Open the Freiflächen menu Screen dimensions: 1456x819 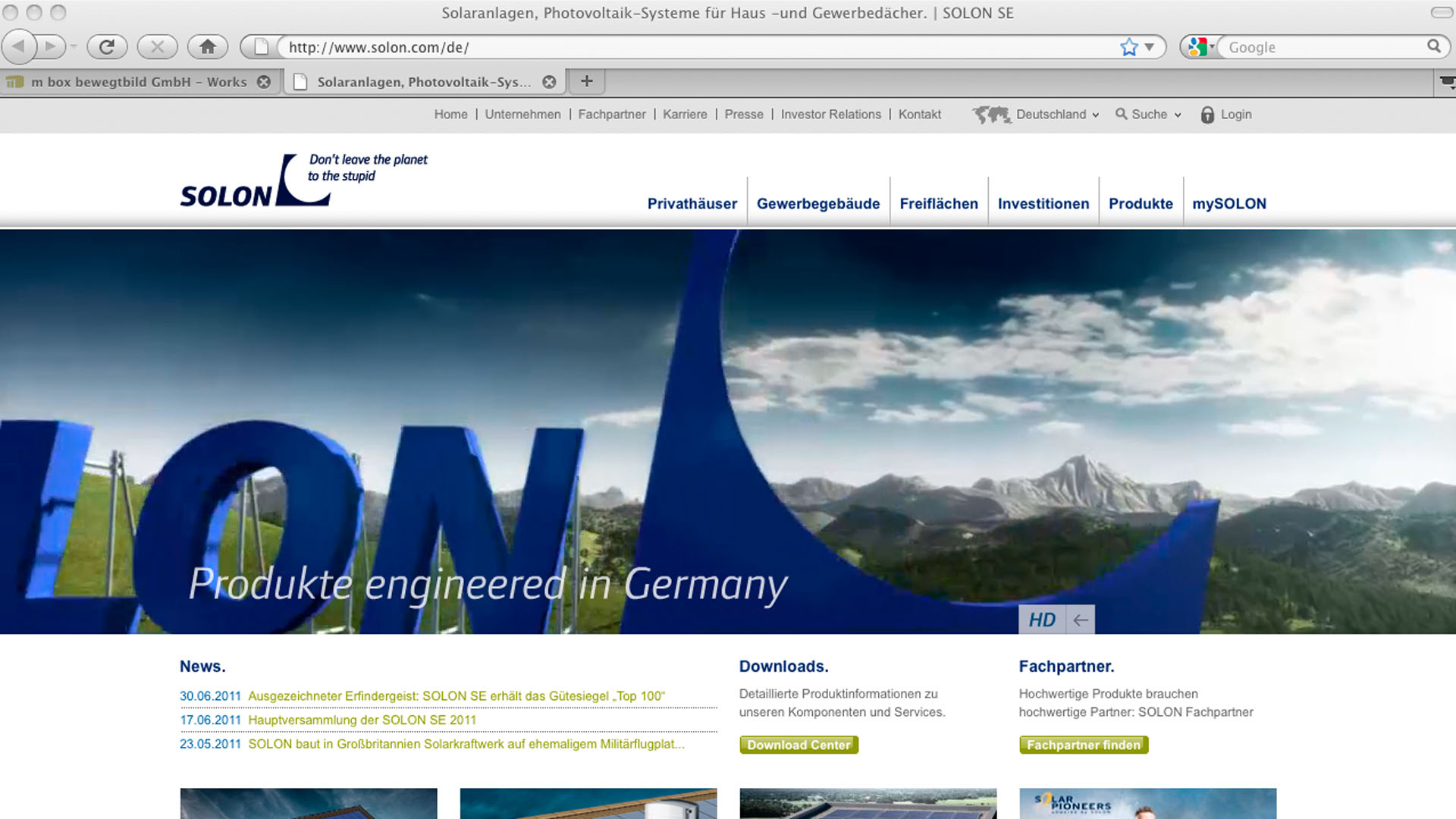pos(939,203)
